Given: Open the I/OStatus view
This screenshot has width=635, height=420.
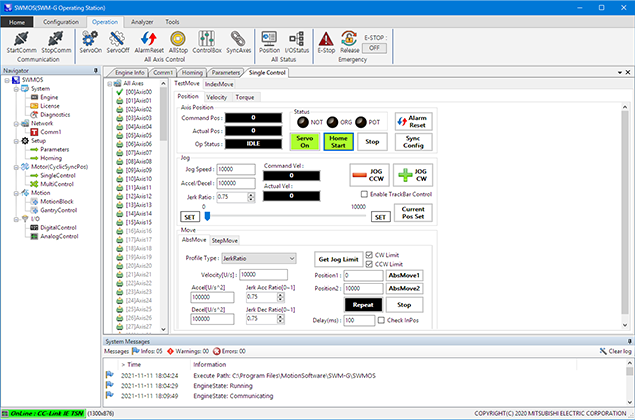Looking at the screenshot, I should [296, 40].
